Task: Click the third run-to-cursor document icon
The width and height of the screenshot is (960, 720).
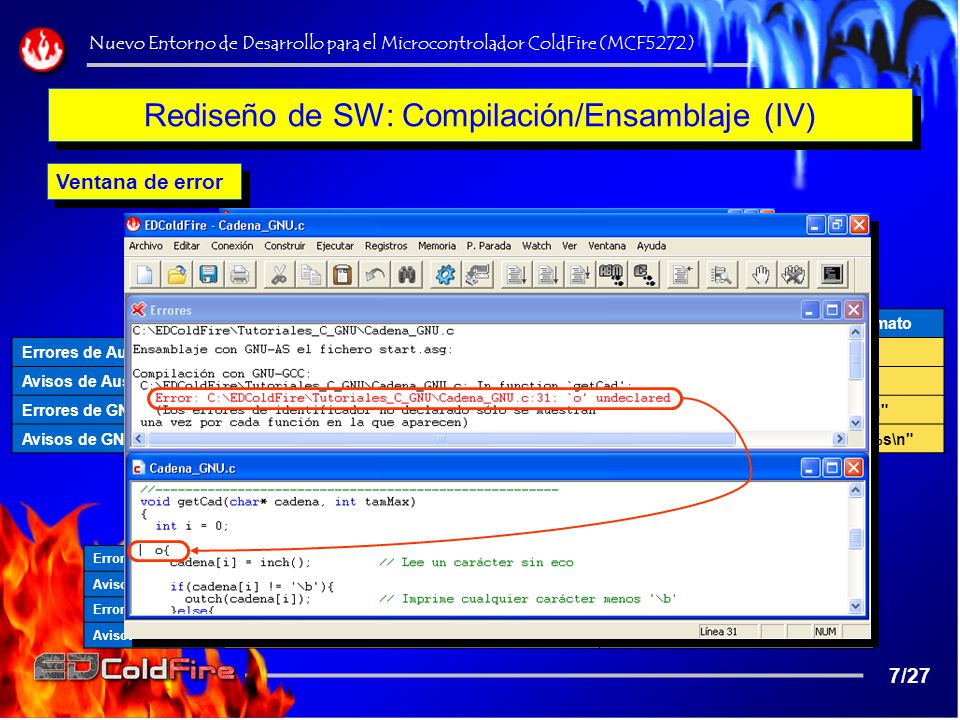Action: coord(579,274)
